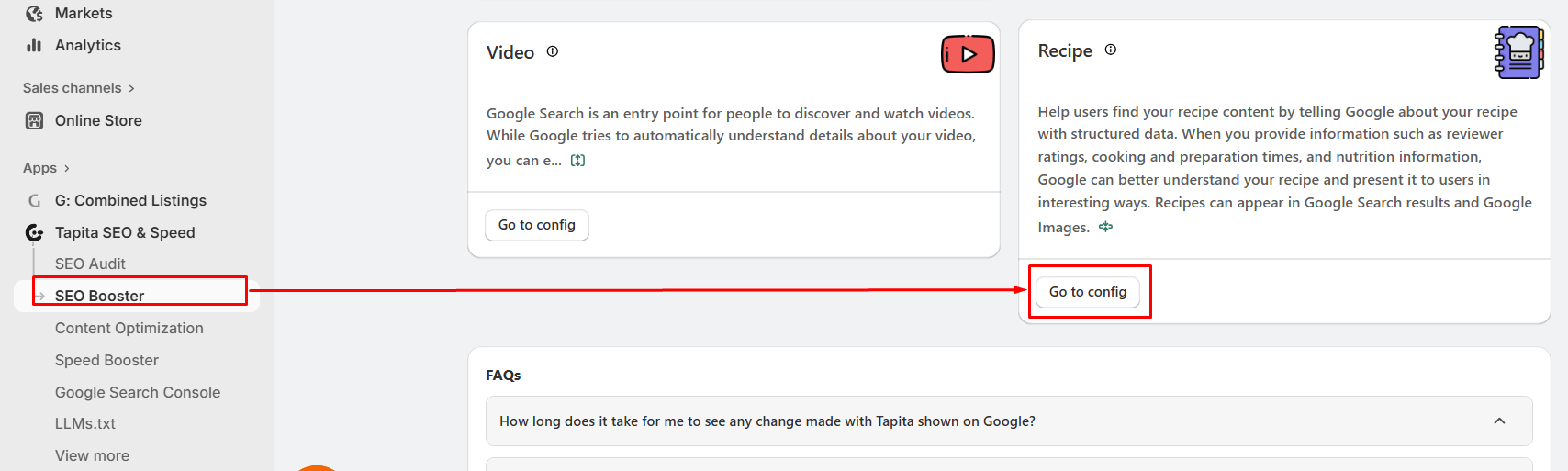
Task: Open Online Store sales channel
Action: pos(98,120)
